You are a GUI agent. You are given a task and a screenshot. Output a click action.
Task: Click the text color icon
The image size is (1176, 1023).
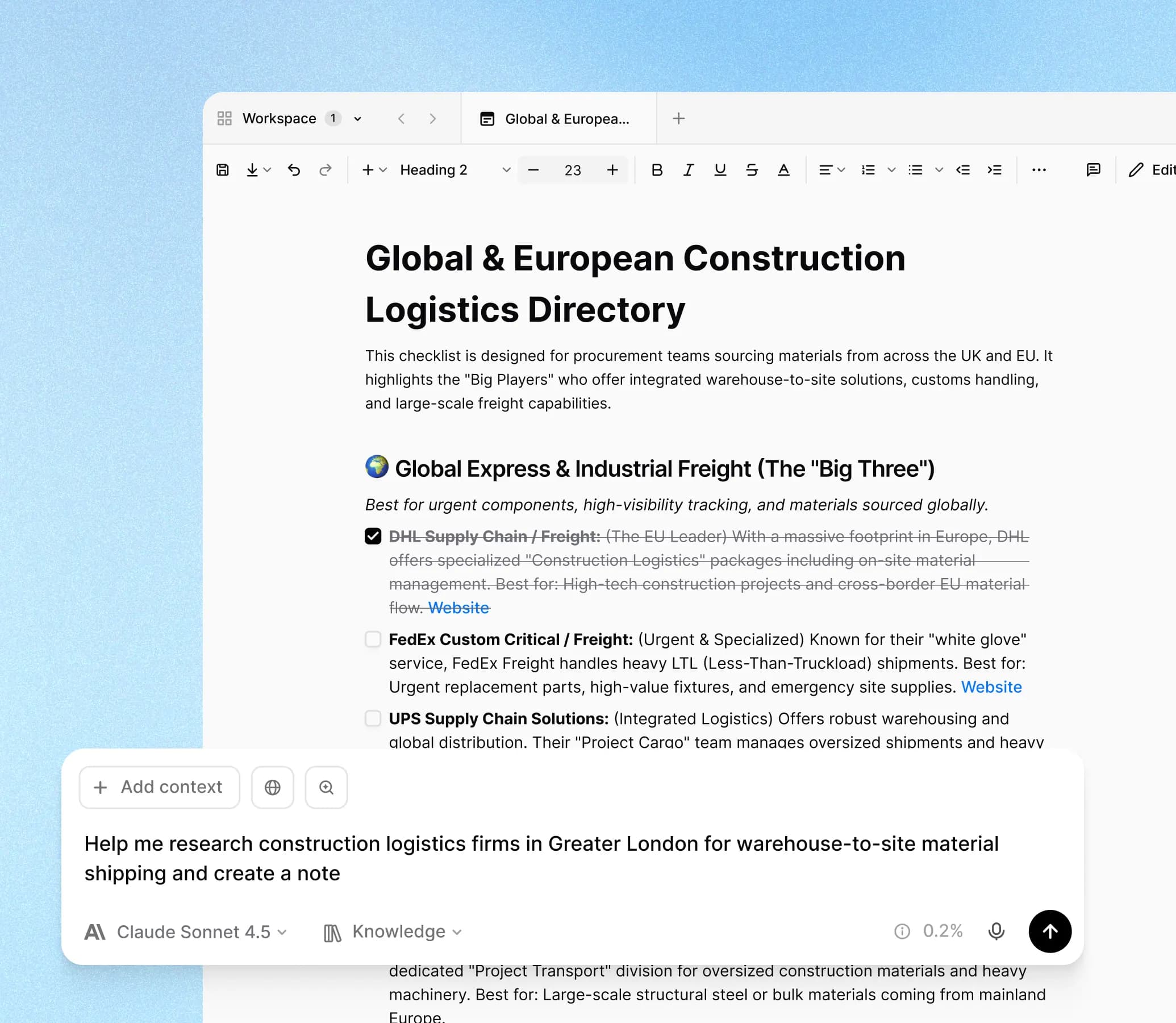point(783,169)
